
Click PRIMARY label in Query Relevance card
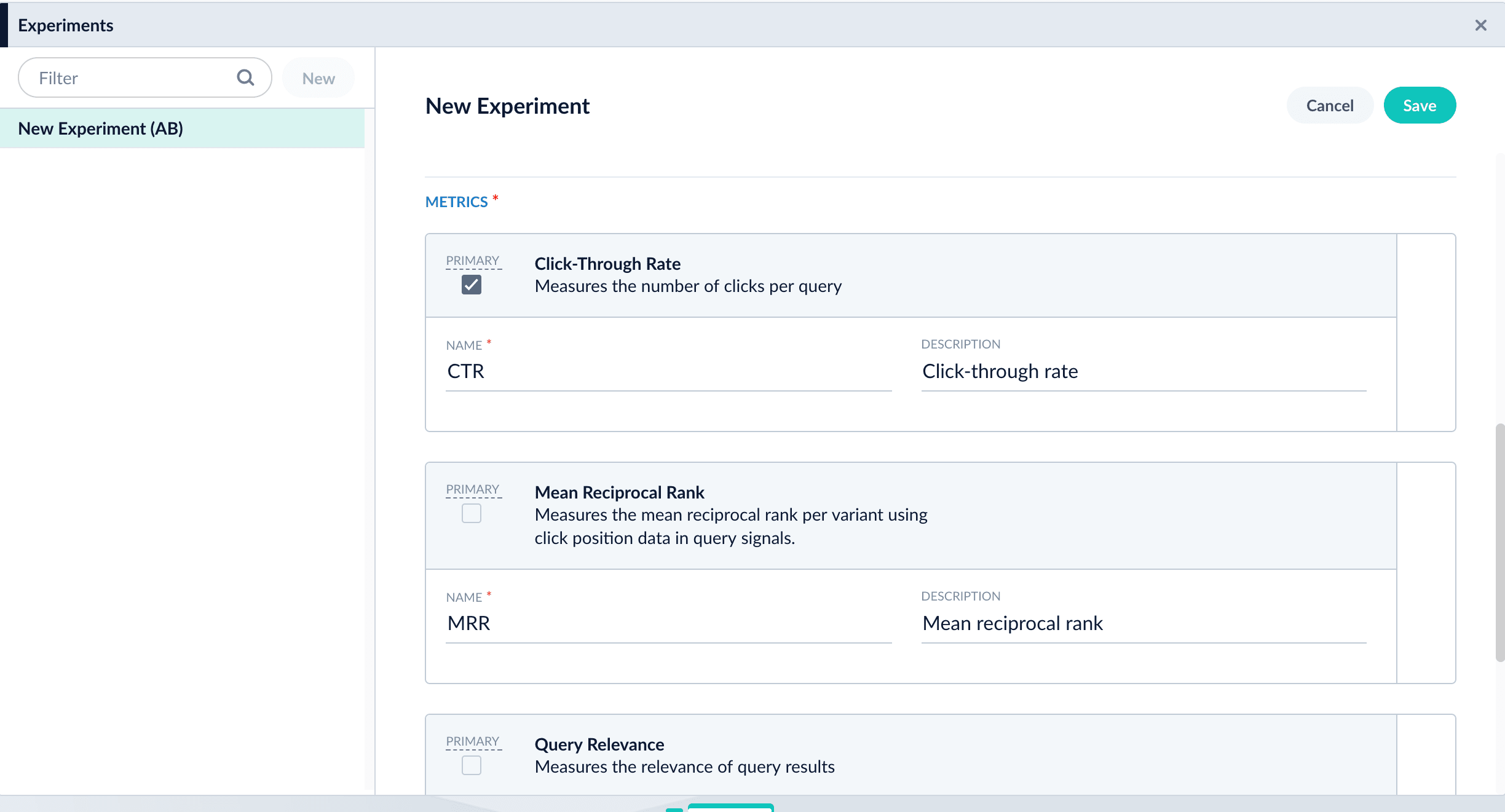(x=472, y=741)
